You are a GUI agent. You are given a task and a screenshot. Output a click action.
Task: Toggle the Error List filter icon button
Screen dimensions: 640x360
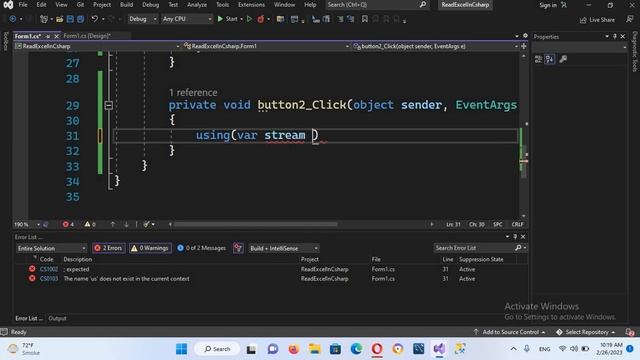[x=238, y=248]
